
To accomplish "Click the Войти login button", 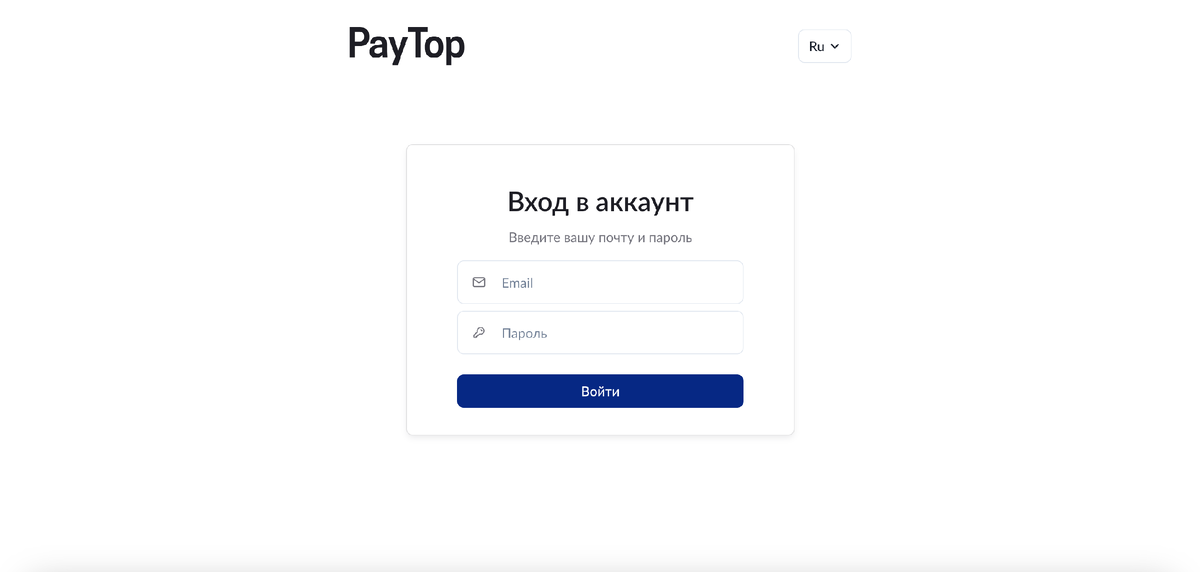I will coord(600,391).
